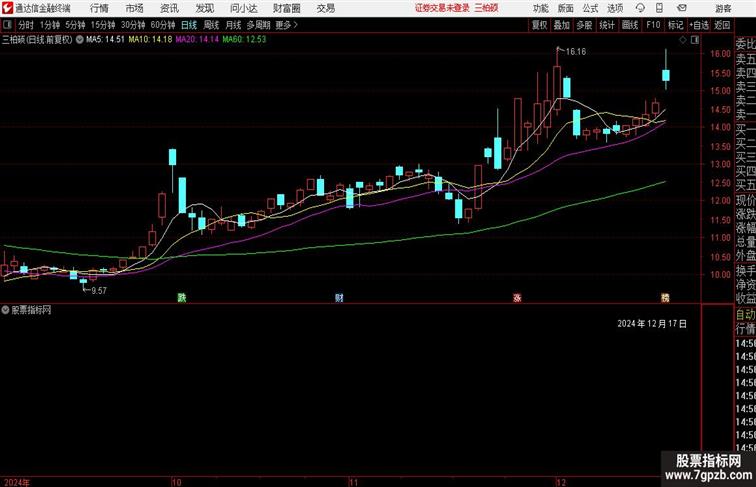Switch to 1分钟 period tab

pos(50,25)
